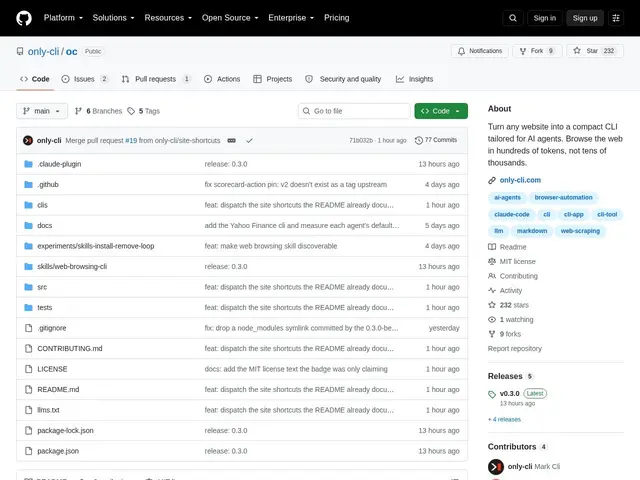Open the experiments/skills-install-remove-loop folder
The width and height of the screenshot is (640, 480).
pos(96,246)
